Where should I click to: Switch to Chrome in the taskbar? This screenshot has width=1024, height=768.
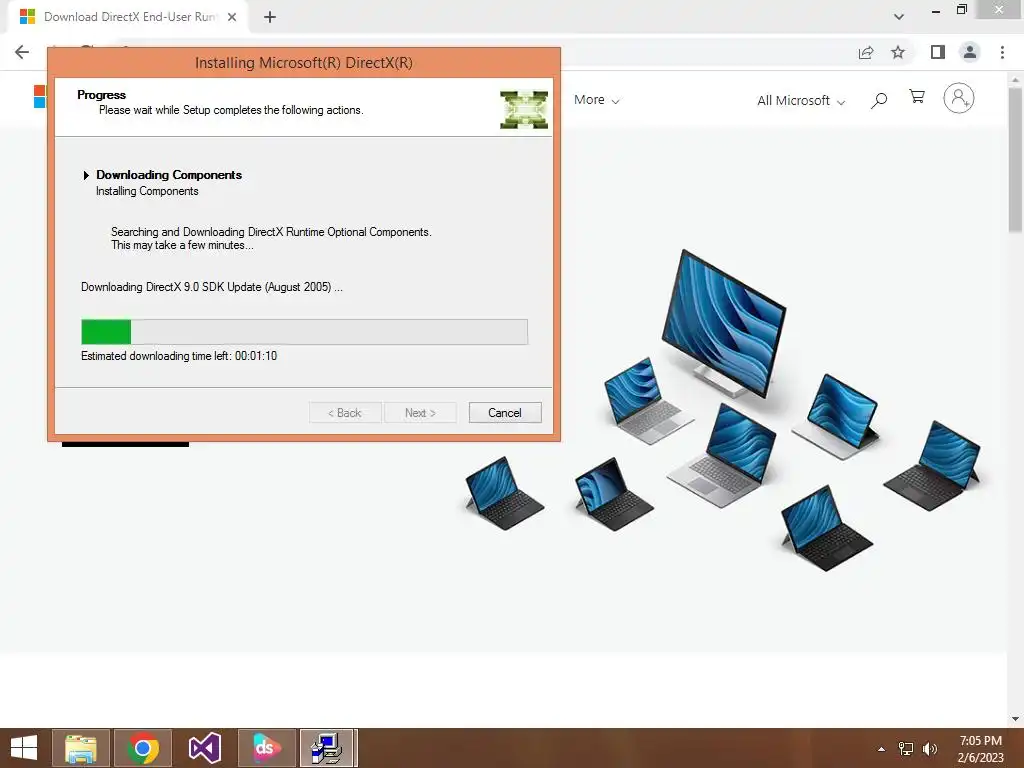click(x=143, y=748)
